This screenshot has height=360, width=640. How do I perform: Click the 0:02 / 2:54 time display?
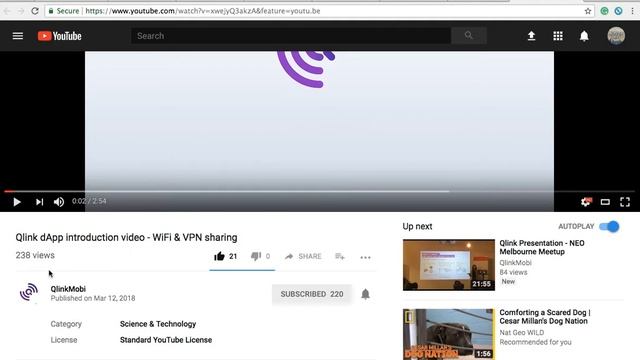(x=89, y=201)
